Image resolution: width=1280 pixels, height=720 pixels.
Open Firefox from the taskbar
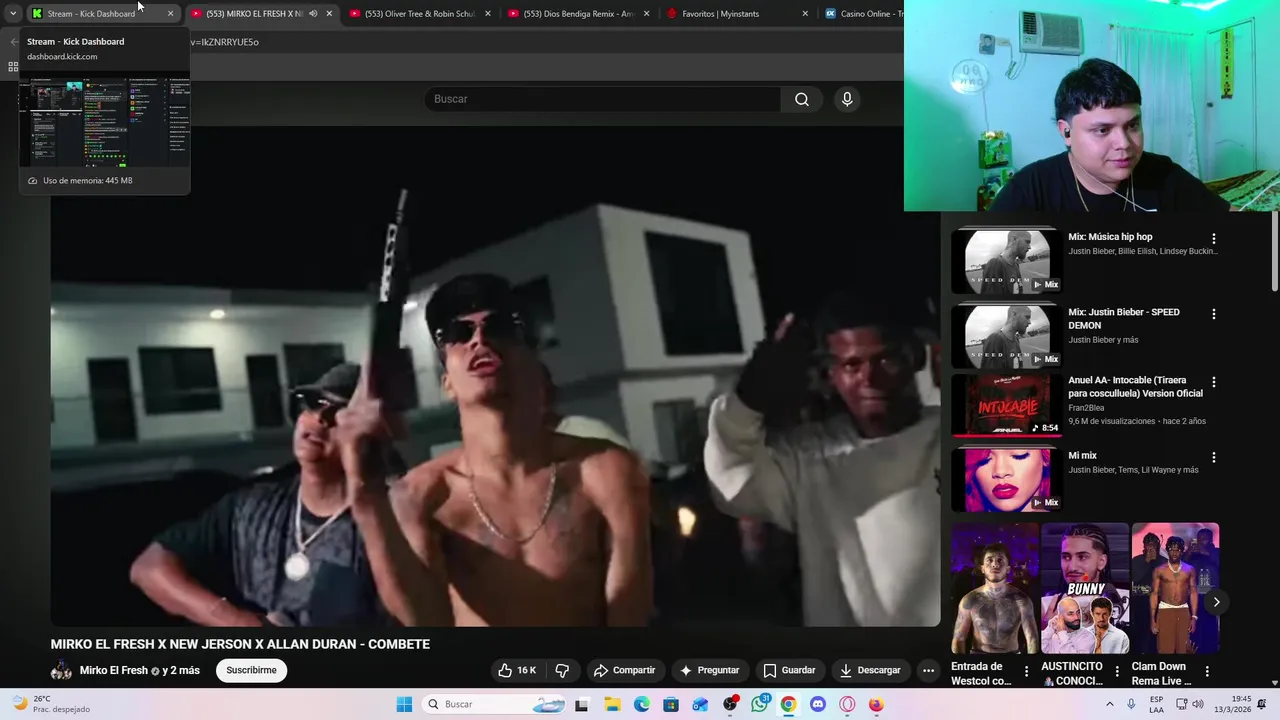tap(876, 704)
